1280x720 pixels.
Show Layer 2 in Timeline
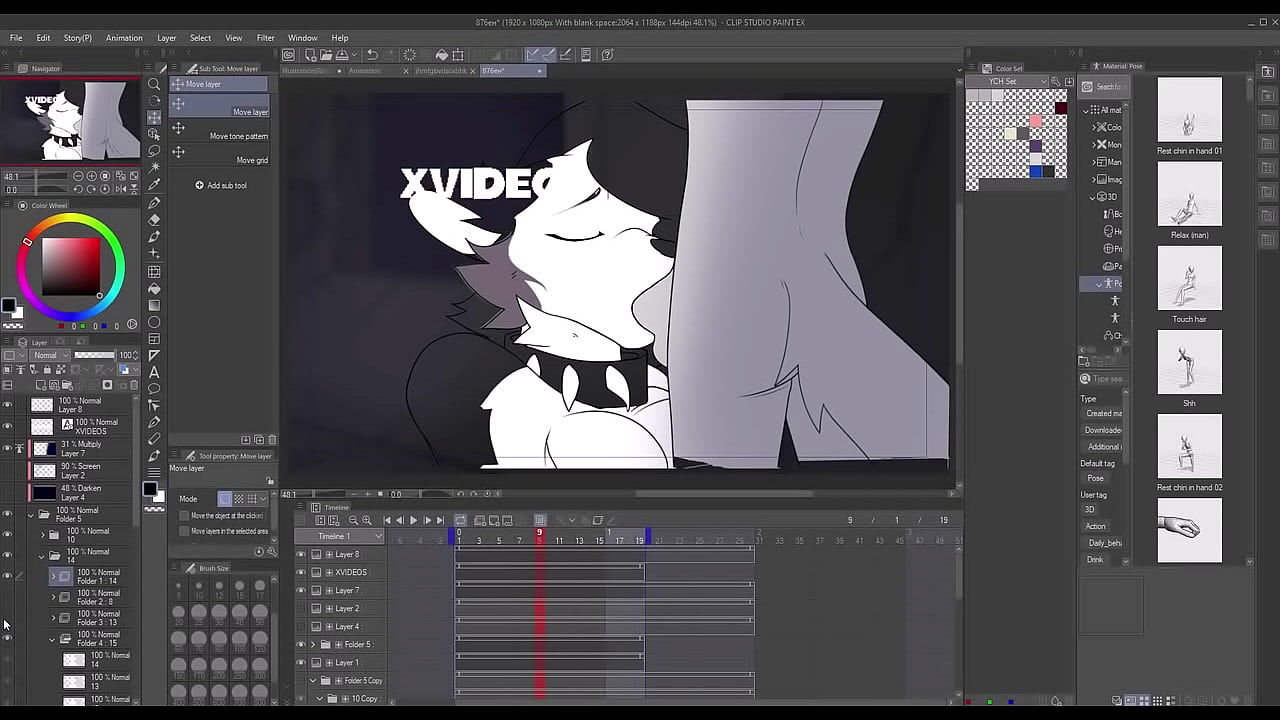point(301,608)
